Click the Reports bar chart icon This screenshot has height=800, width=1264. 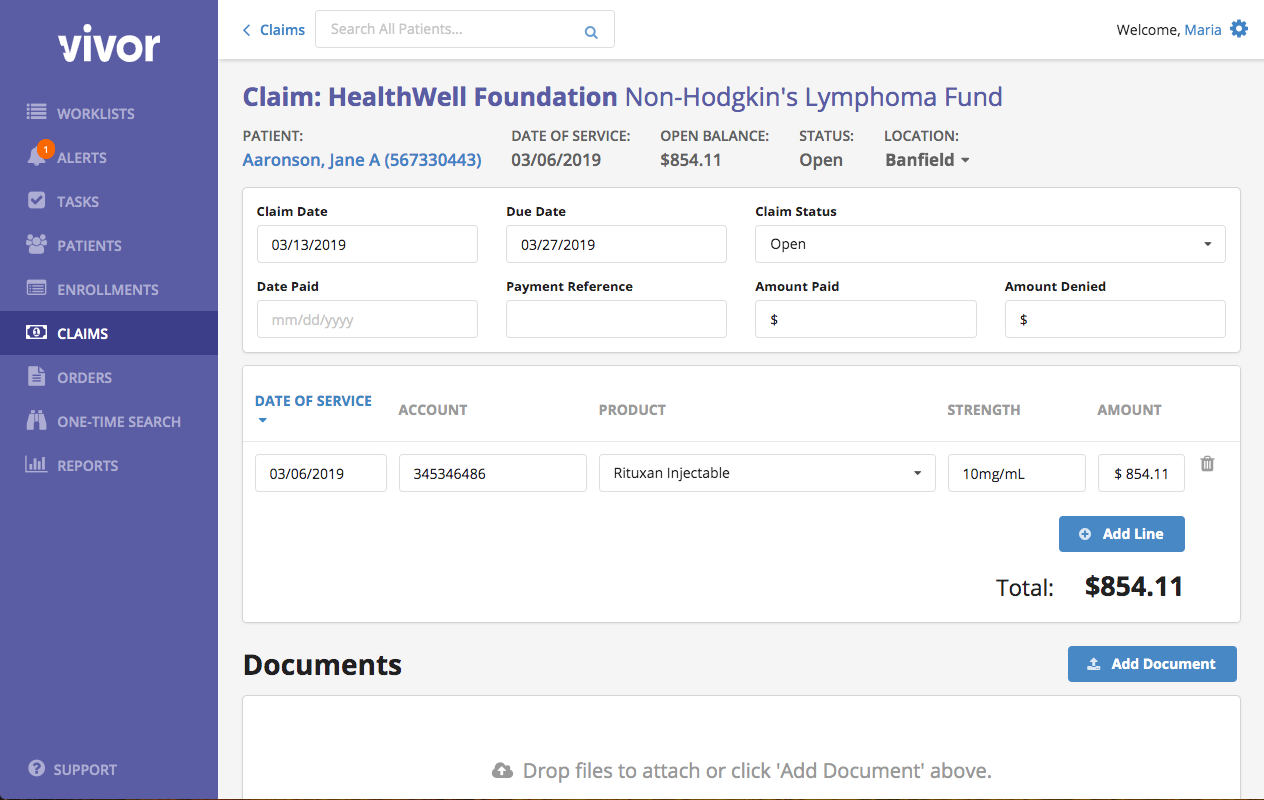click(37, 465)
